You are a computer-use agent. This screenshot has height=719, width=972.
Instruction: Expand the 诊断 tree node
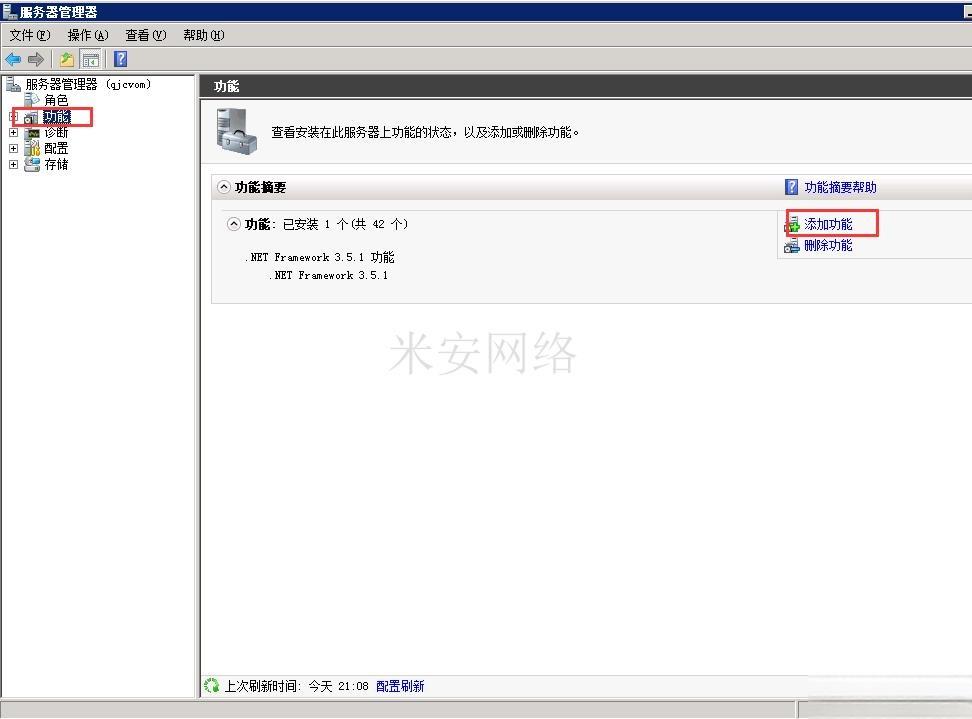[14, 133]
